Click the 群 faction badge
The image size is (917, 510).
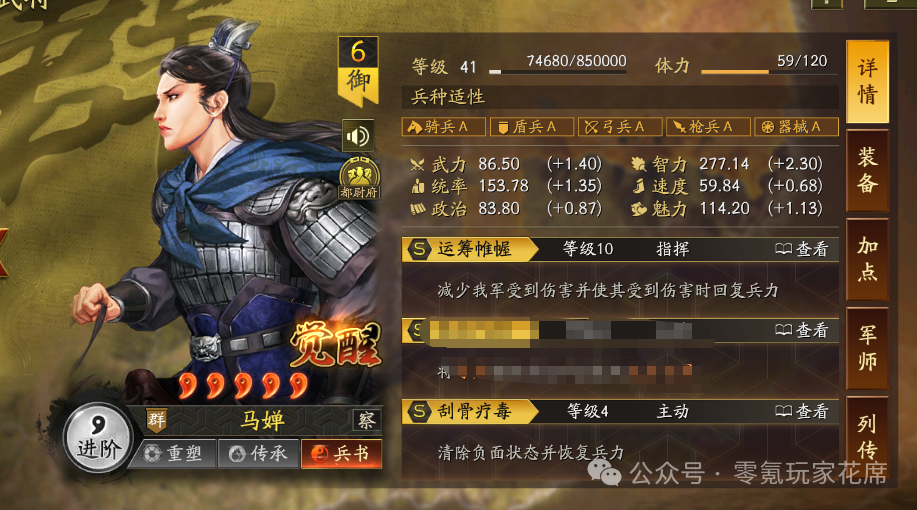click(156, 419)
